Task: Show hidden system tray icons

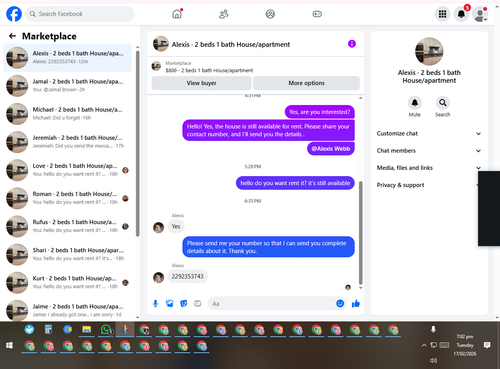Action: coord(424,345)
